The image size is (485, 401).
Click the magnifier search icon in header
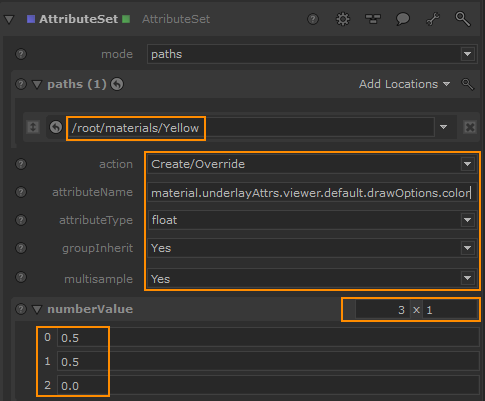463,19
